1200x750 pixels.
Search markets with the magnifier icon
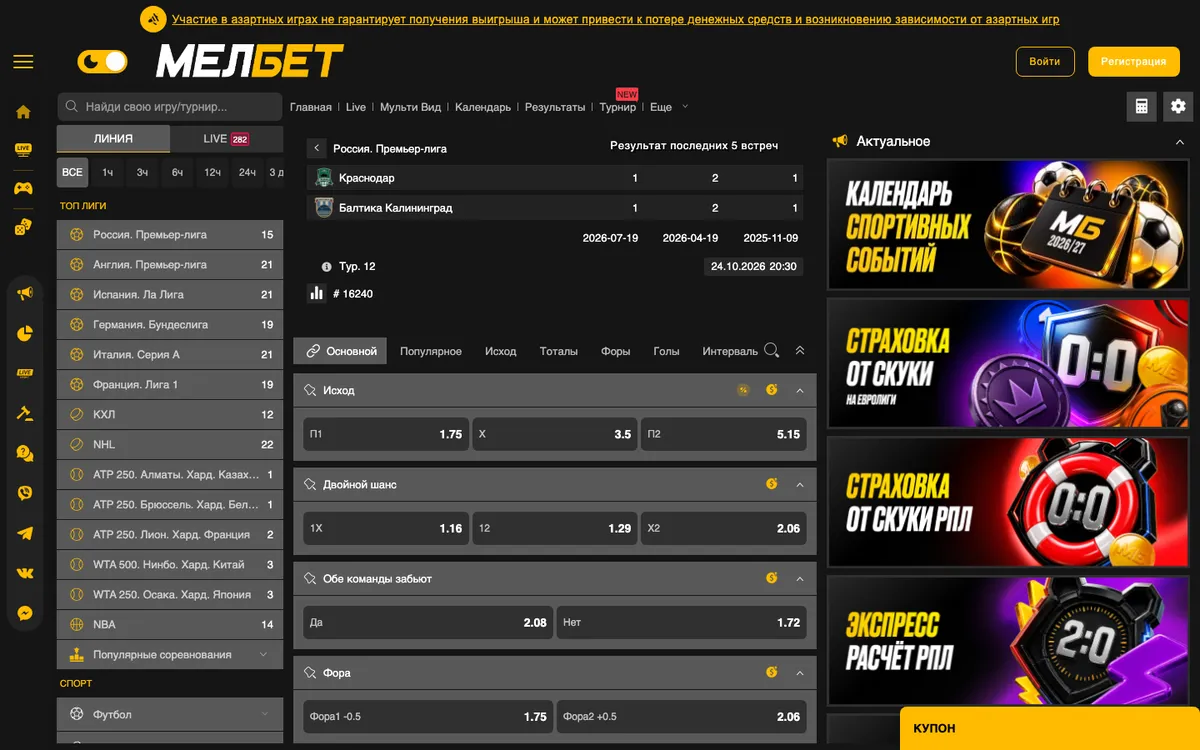tap(771, 350)
